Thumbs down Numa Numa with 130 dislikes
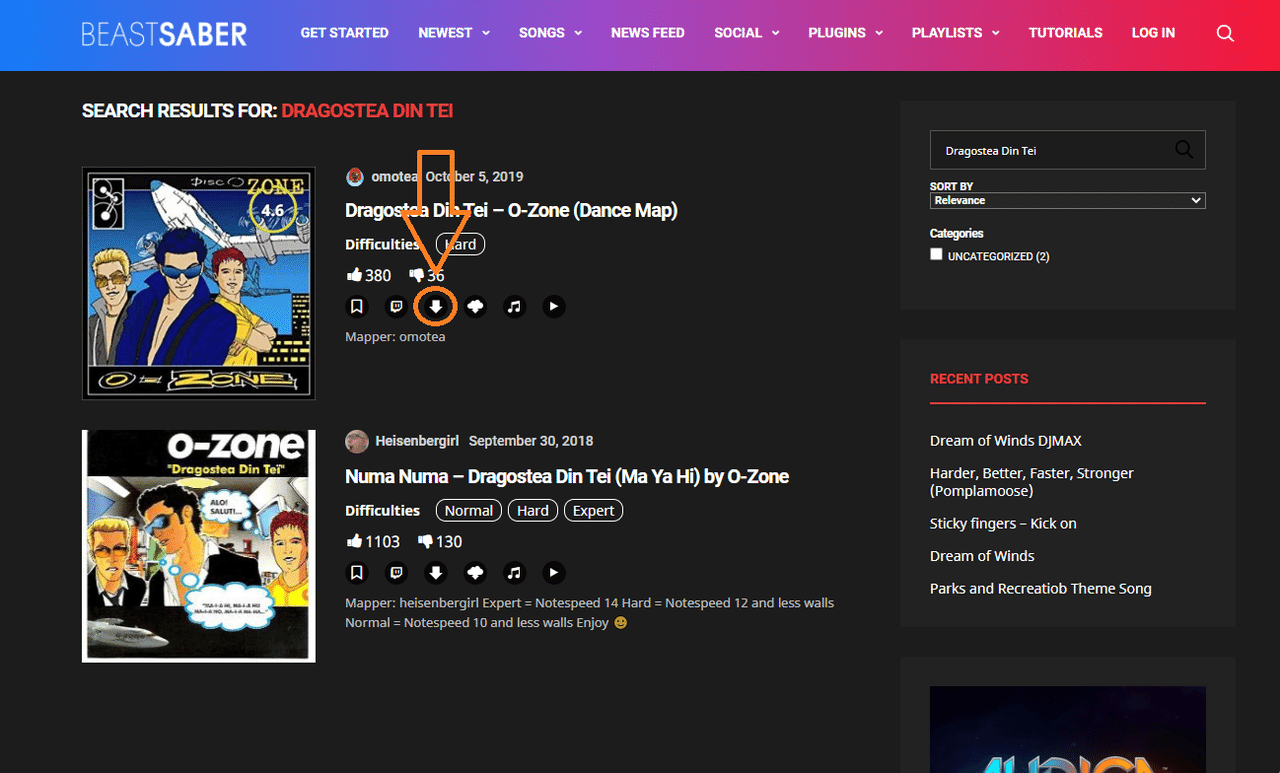1280x773 pixels. [x=425, y=541]
